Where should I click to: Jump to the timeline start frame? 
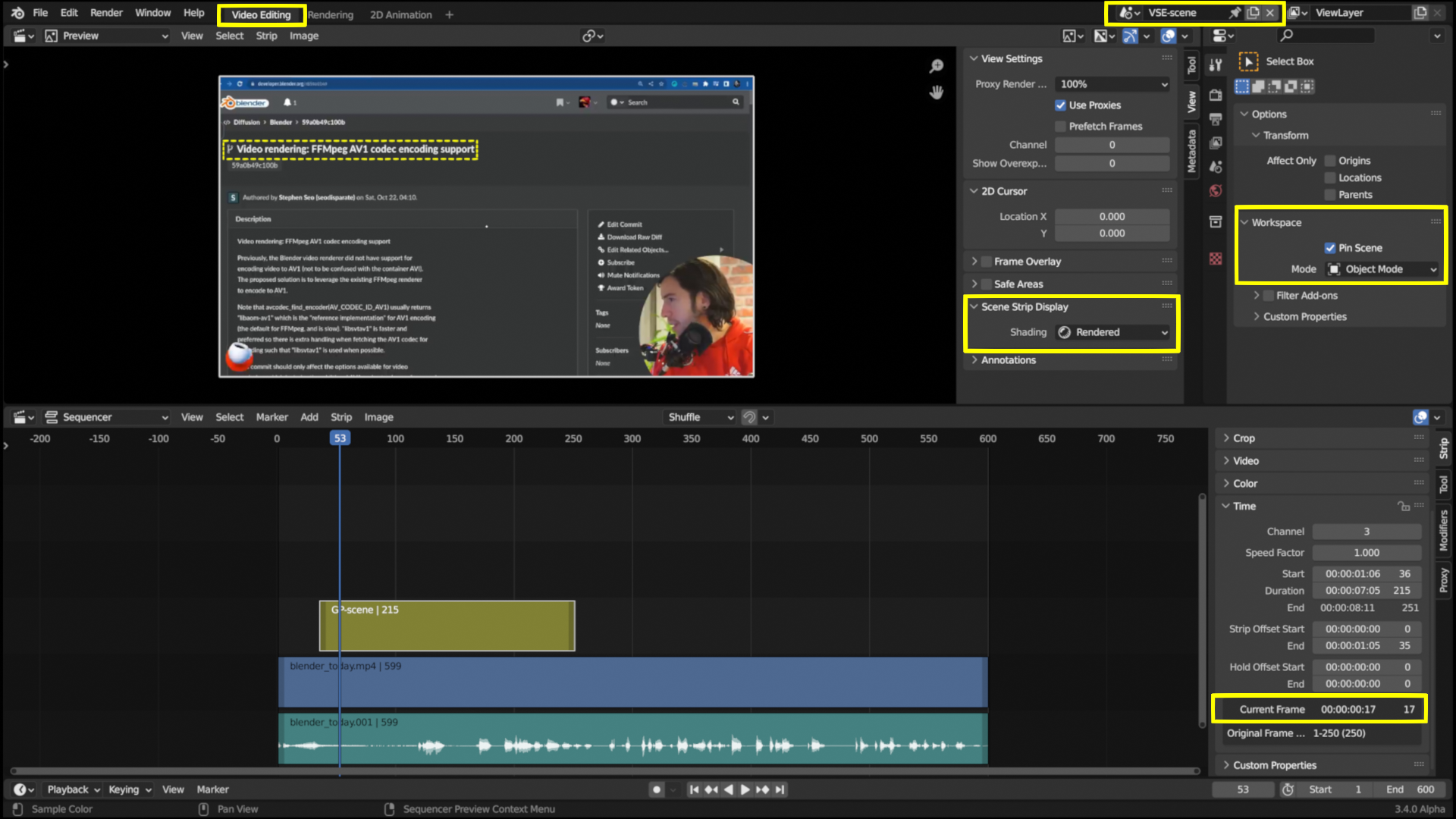coord(694,789)
